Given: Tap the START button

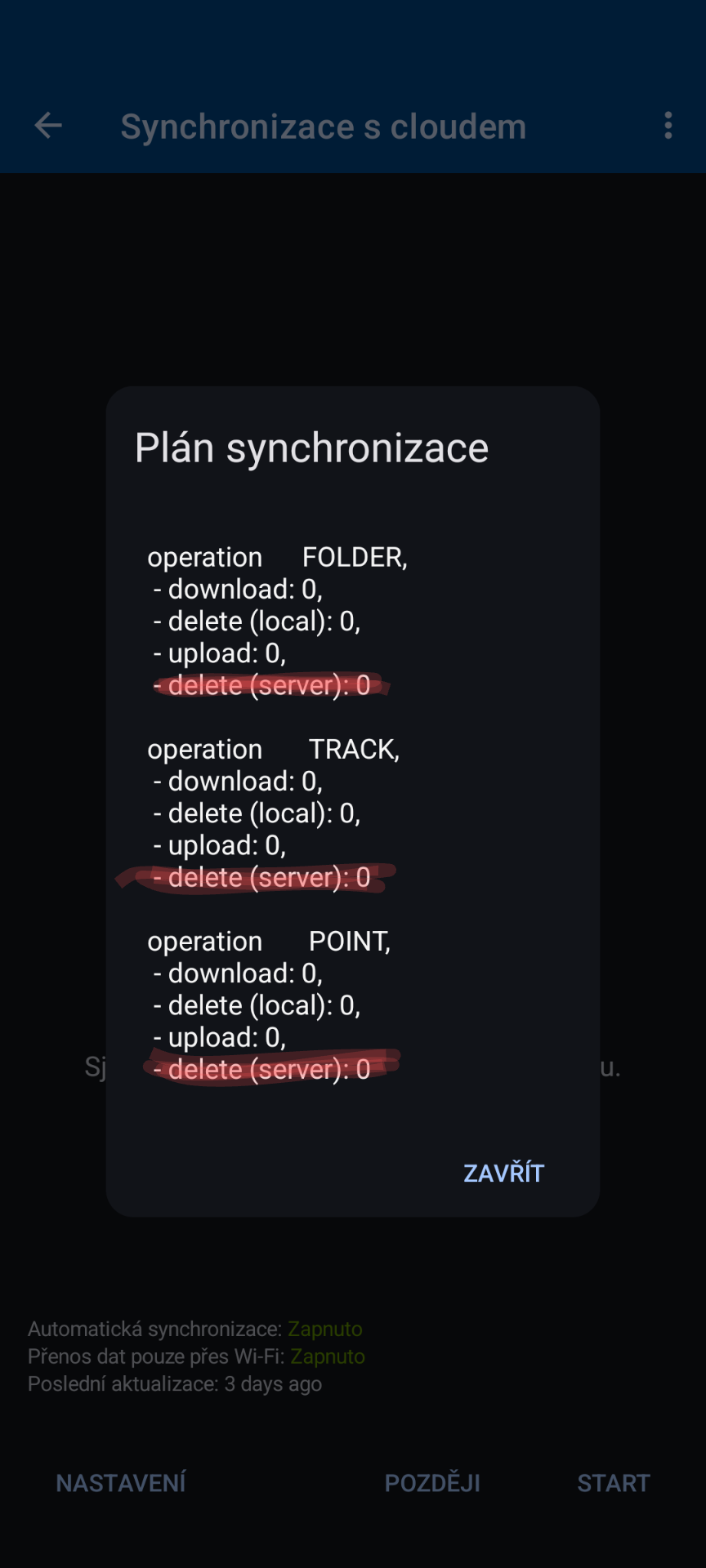Looking at the screenshot, I should 614,1482.
